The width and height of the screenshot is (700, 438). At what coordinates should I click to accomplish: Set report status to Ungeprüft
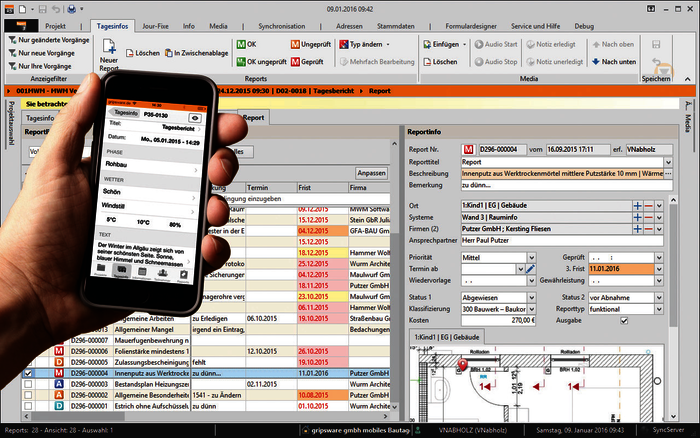311,44
